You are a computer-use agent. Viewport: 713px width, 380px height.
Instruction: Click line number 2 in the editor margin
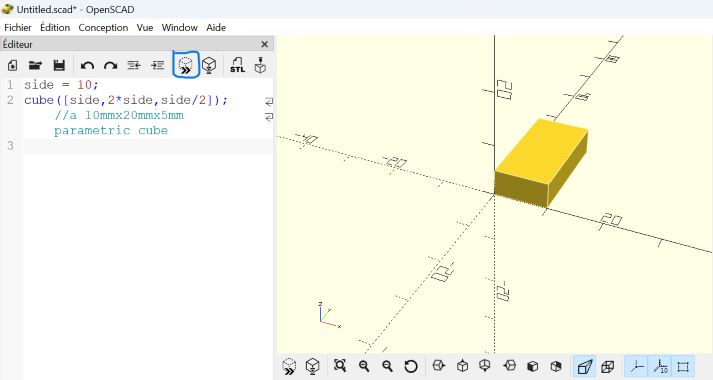(10, 100)
